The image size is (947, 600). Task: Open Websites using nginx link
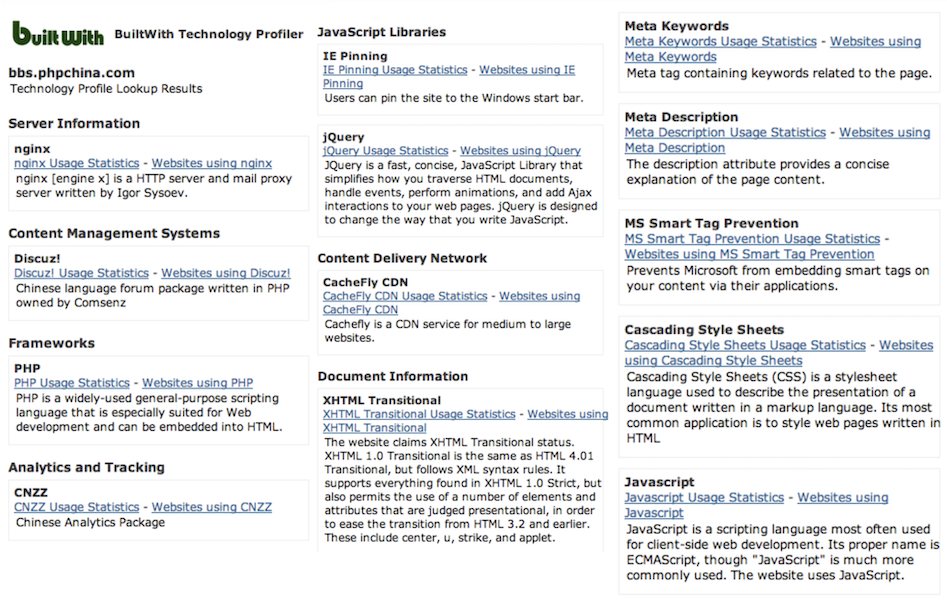click(x=212, y=164)
